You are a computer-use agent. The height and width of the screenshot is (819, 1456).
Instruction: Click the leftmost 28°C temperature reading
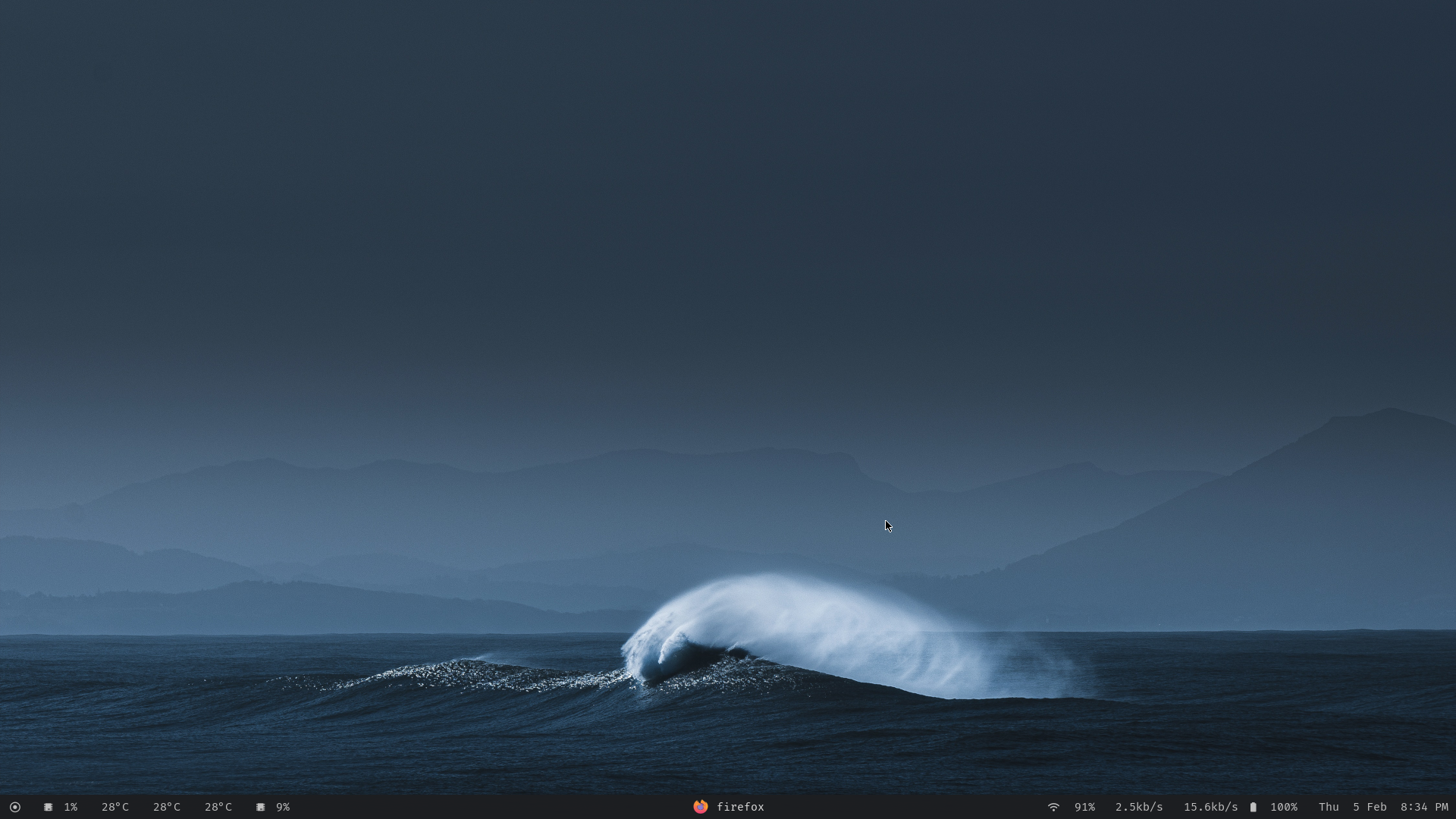tap(115, 807)
